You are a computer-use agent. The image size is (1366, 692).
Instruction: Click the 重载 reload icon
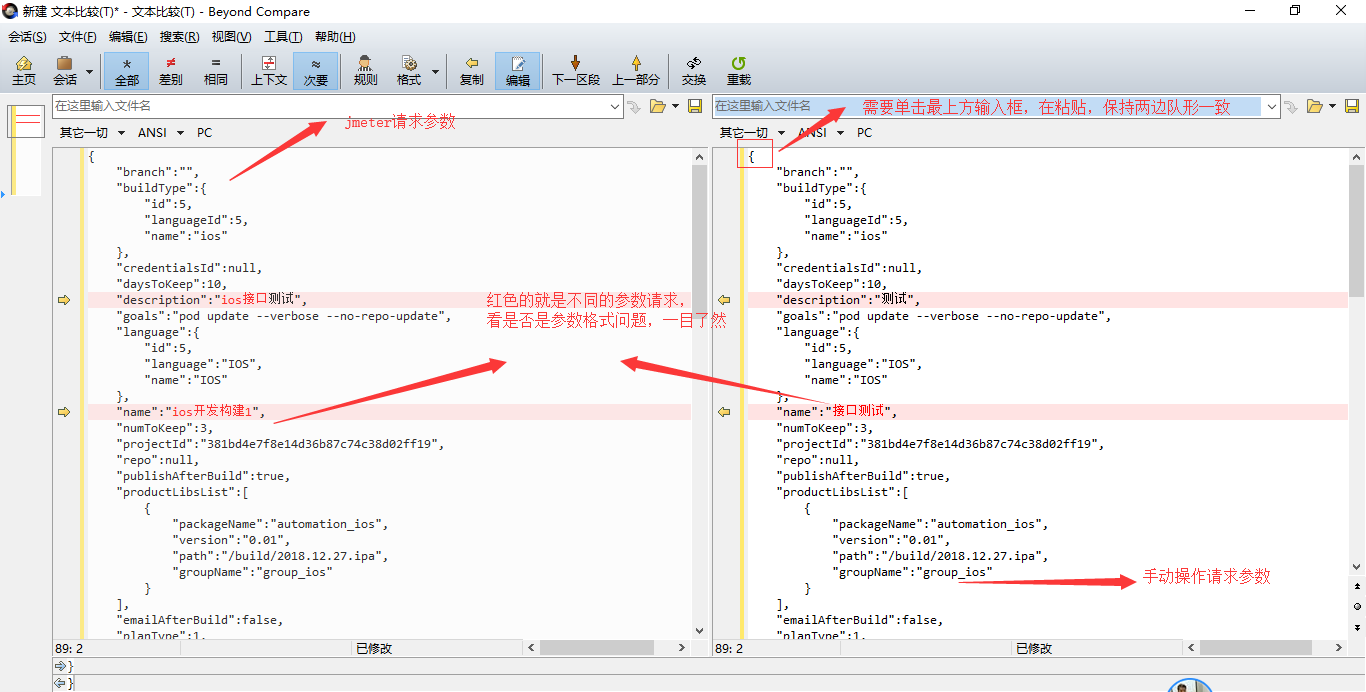tap(739, 71)
